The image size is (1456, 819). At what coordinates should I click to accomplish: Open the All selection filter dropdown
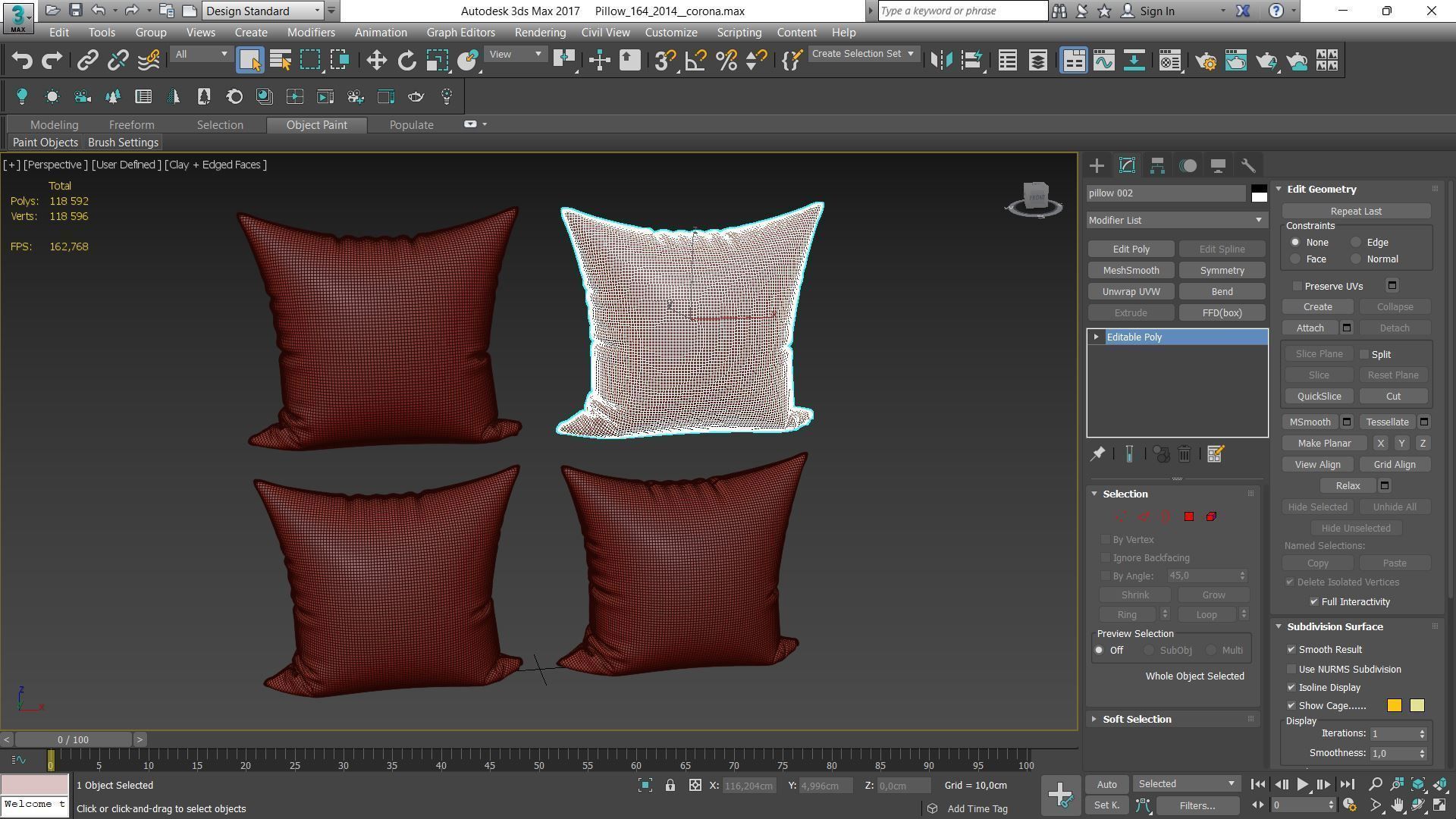tap(201, 54)
